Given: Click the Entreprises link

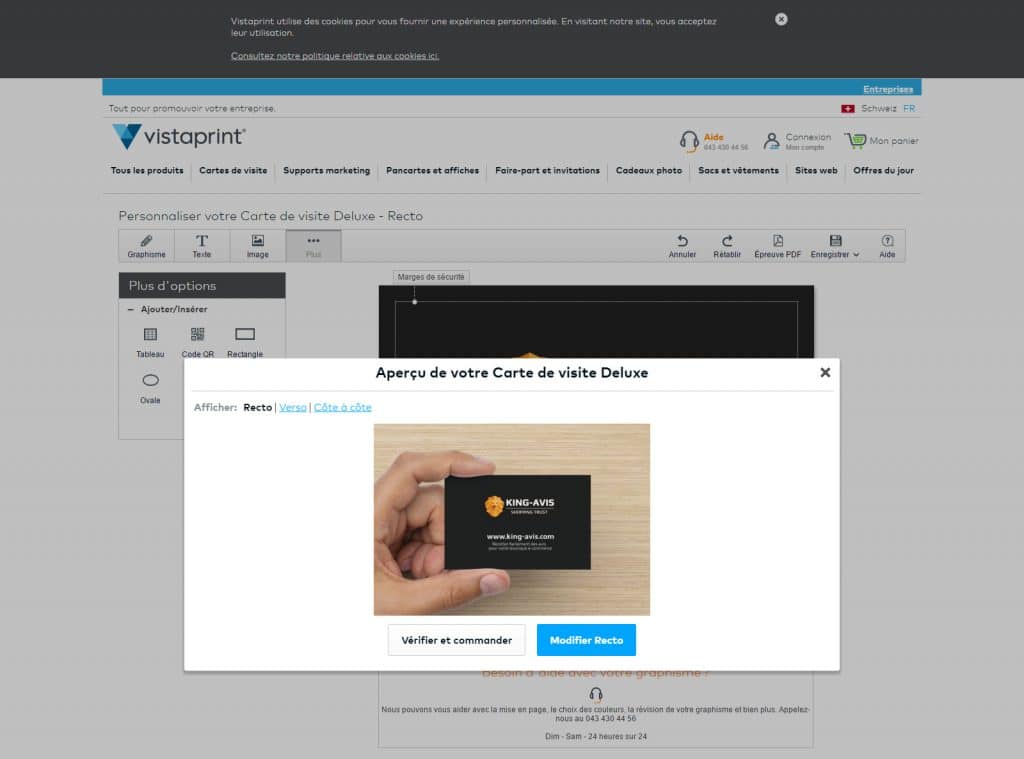Looking at the screenshot, I should pos(888,89).
